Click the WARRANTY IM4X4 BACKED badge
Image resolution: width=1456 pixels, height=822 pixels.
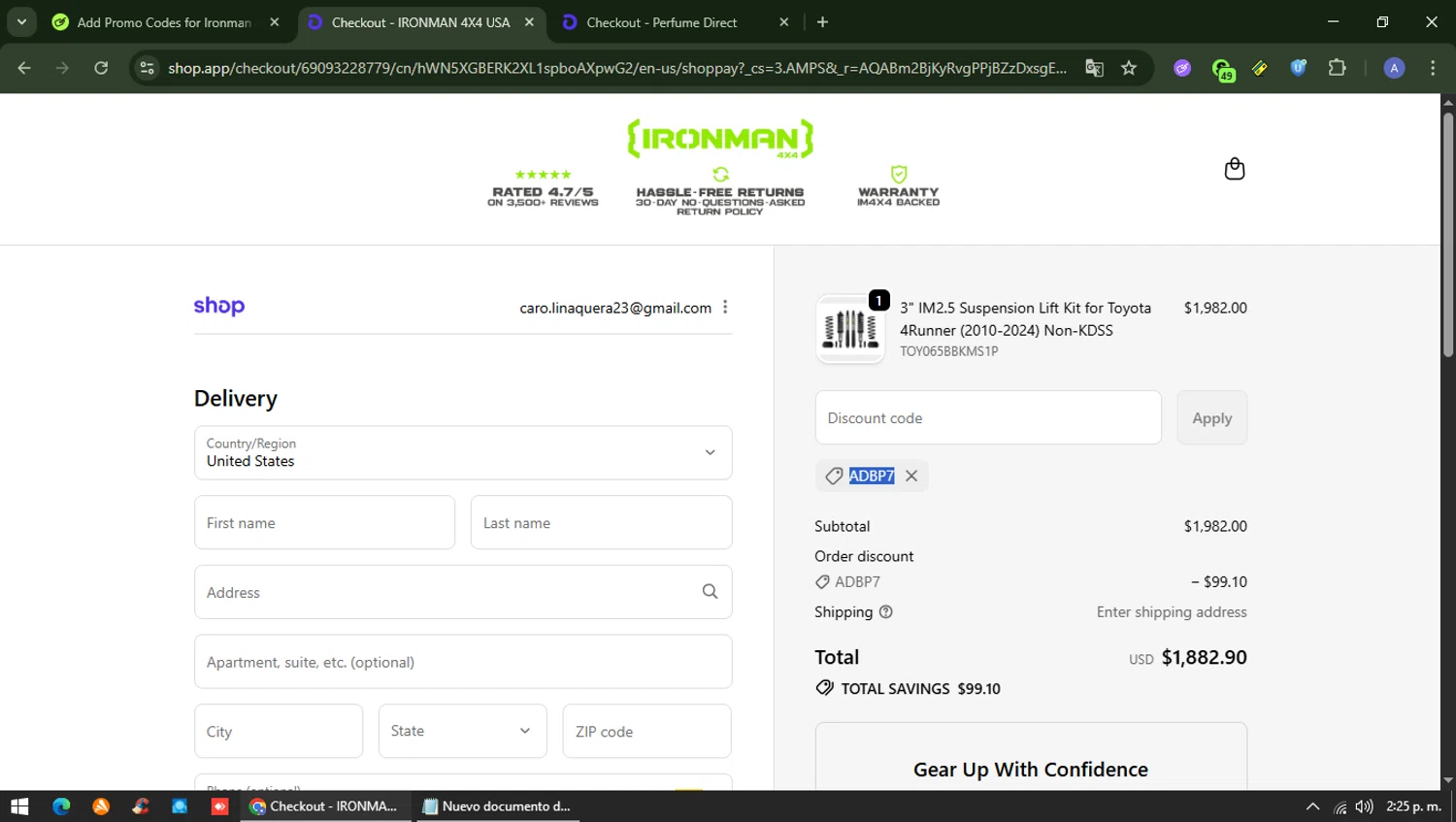pos(899,185)
